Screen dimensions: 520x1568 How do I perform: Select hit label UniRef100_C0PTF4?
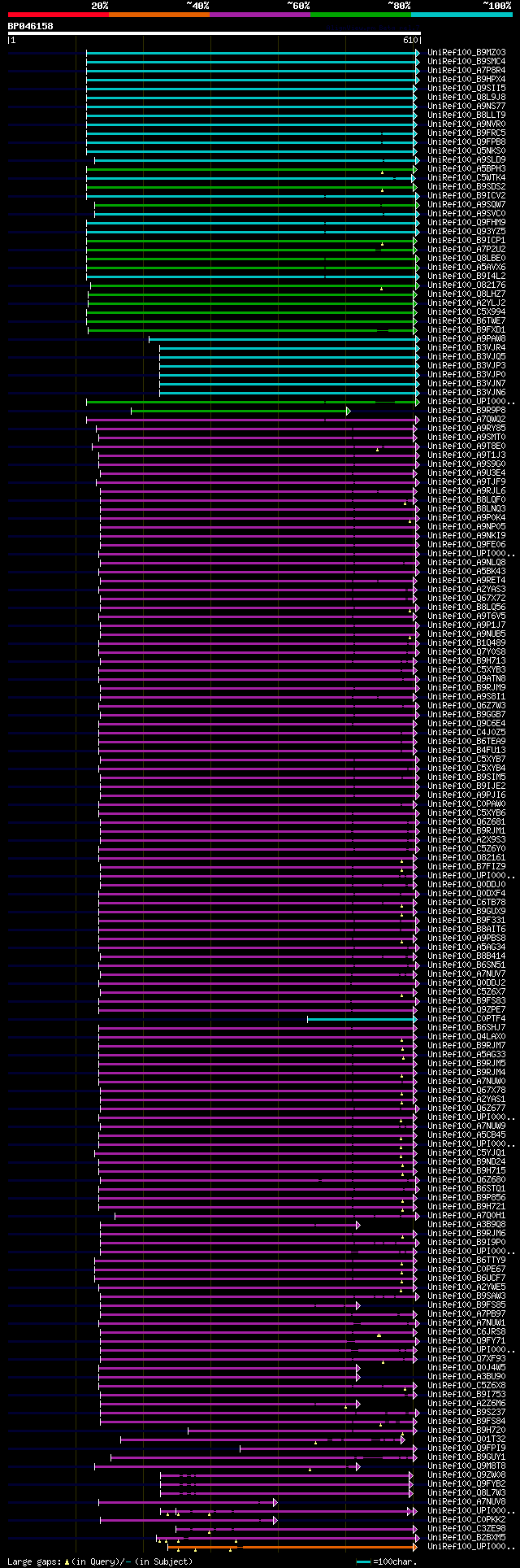(x=468, y=1018)
